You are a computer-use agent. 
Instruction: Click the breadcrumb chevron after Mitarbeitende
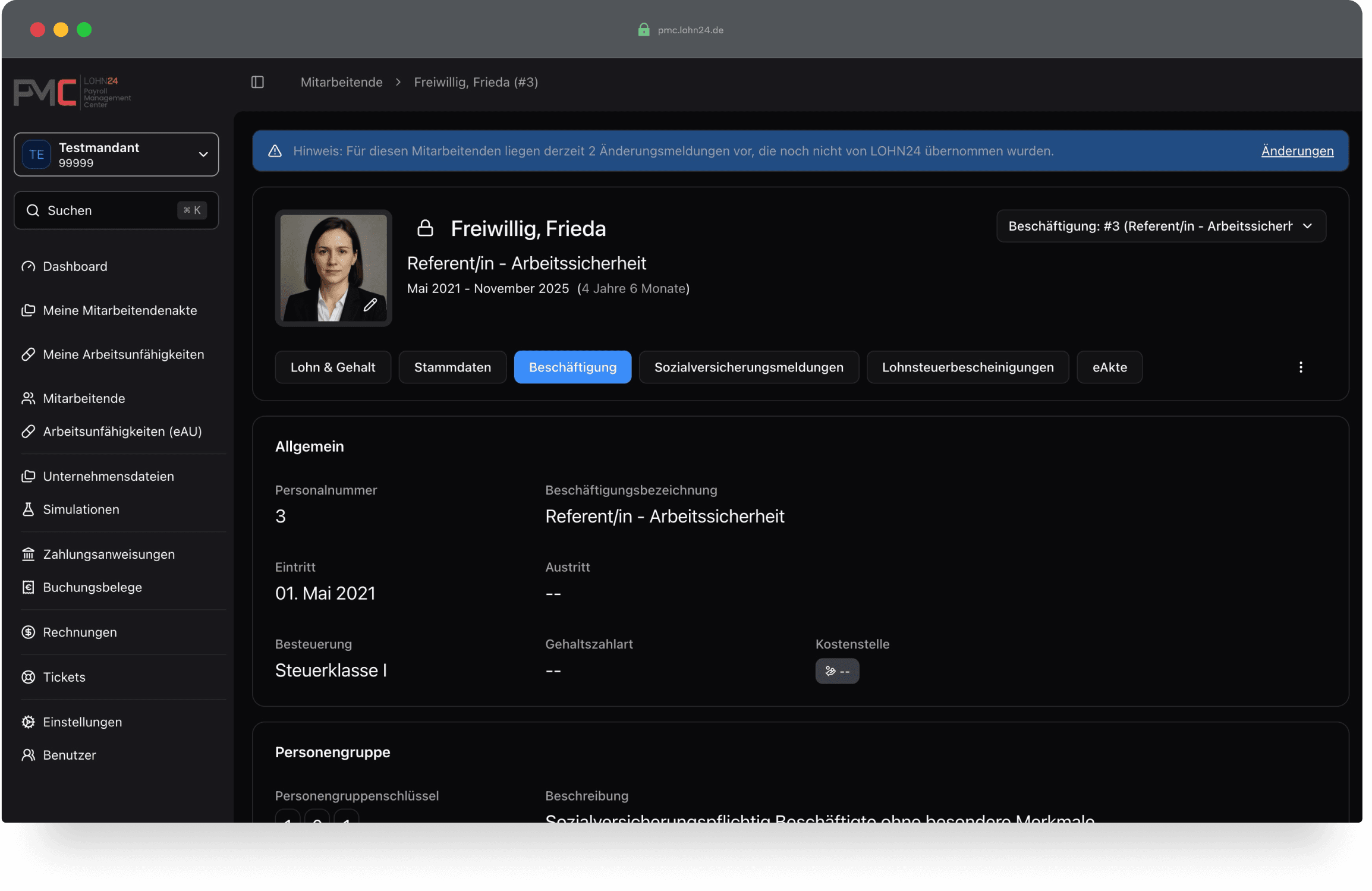398,82
